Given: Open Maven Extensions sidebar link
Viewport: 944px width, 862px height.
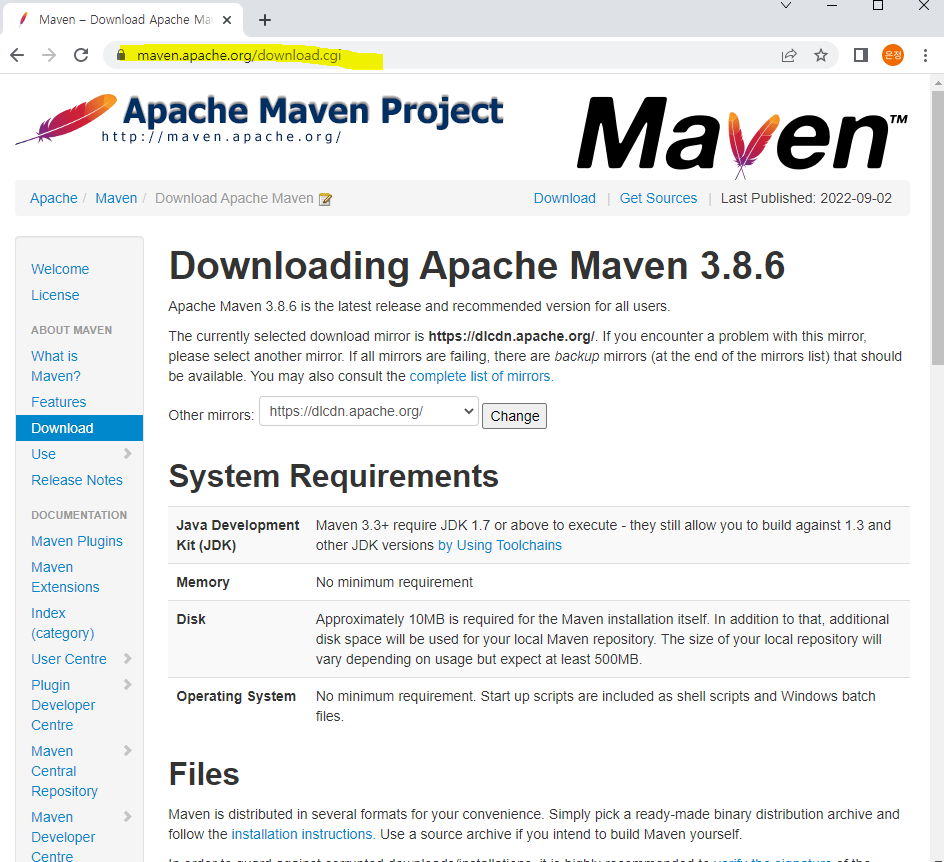Looking at the screenshot, I should coord(65,577).
